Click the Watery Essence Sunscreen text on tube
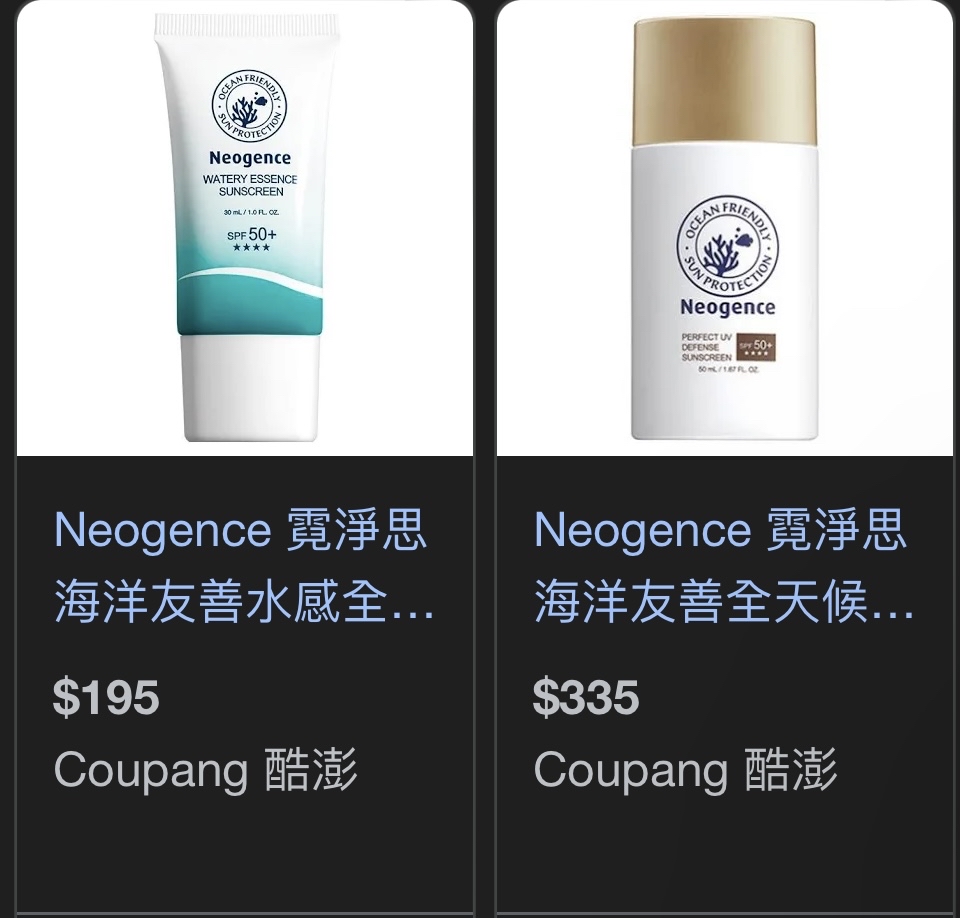Viewport: 960px width, 918px height. coord(250,186)
